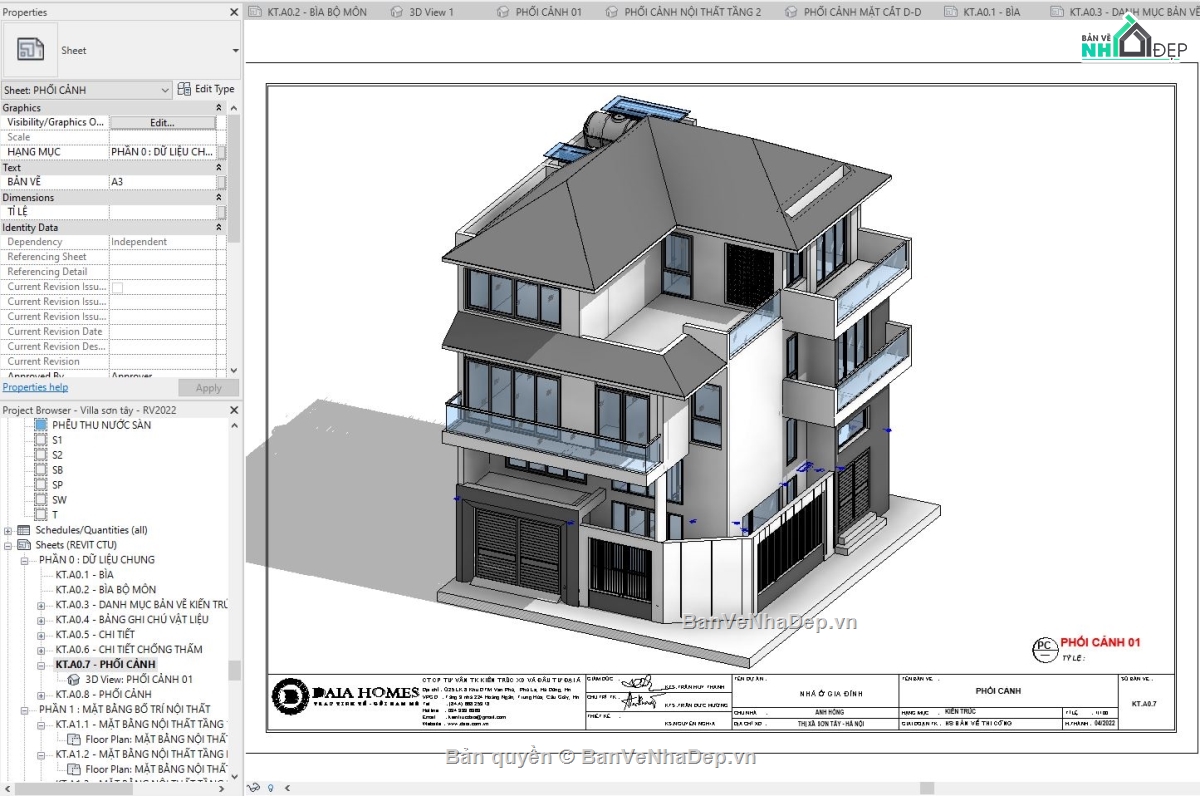Switch to the PHỐI CẢNH 01 tab
The height and width of the screenshot is (796, 1200).
coord(538,12)
